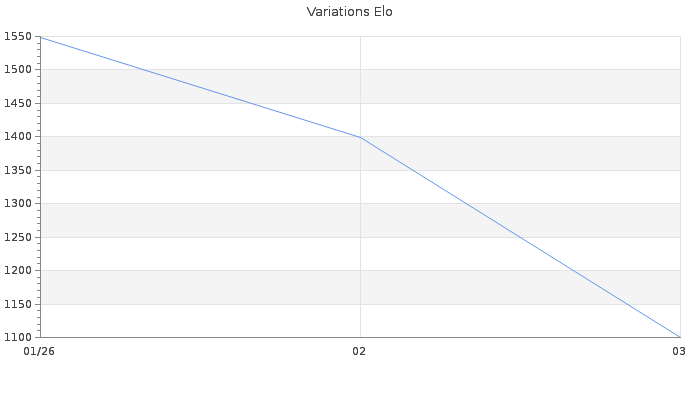Click the 1500 y-axis label
The width and height of the screenshot is (700, 400).
pyautogui.click(x=17, y=70)
